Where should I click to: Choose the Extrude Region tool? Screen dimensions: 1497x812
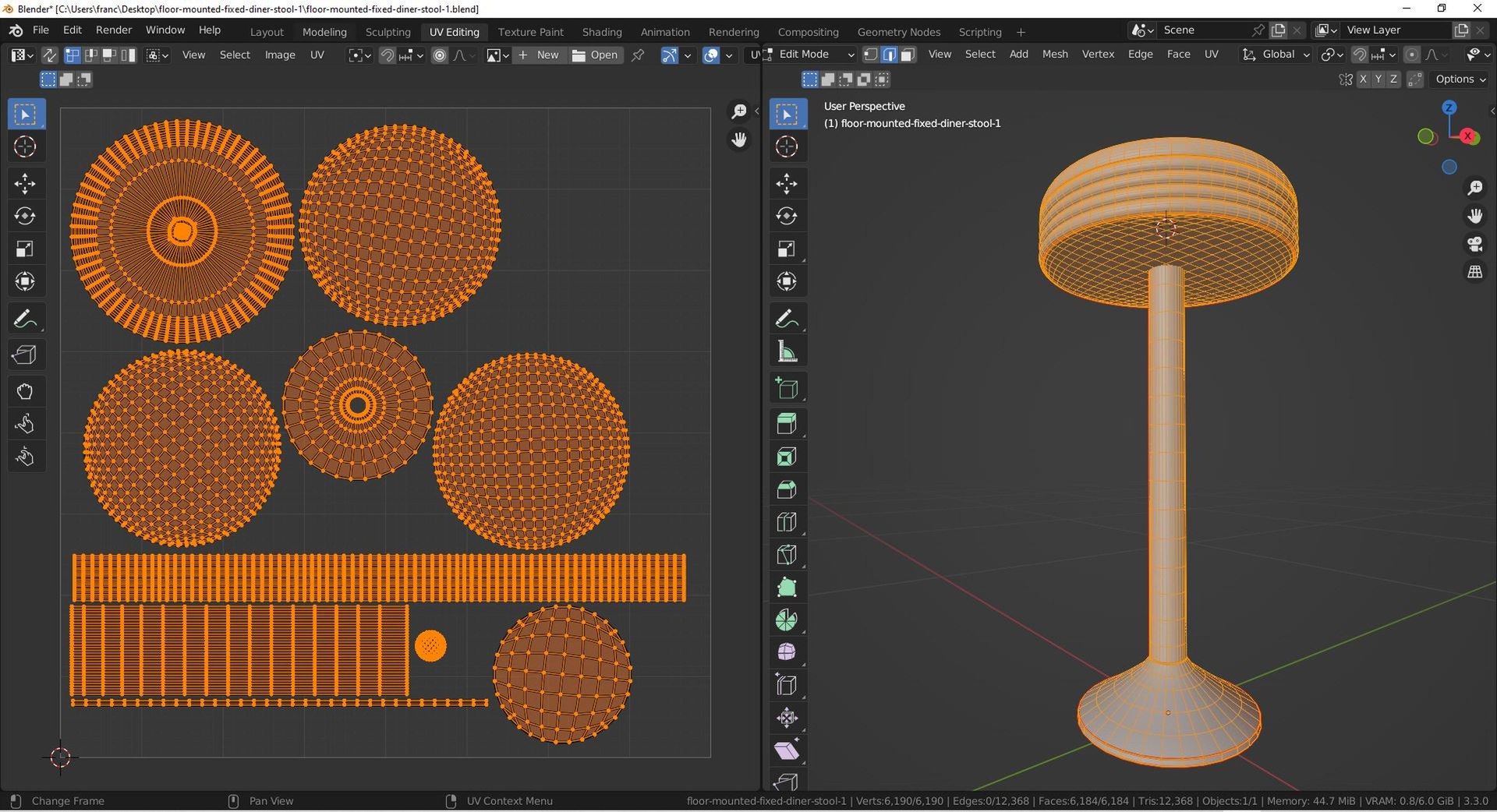787,424
